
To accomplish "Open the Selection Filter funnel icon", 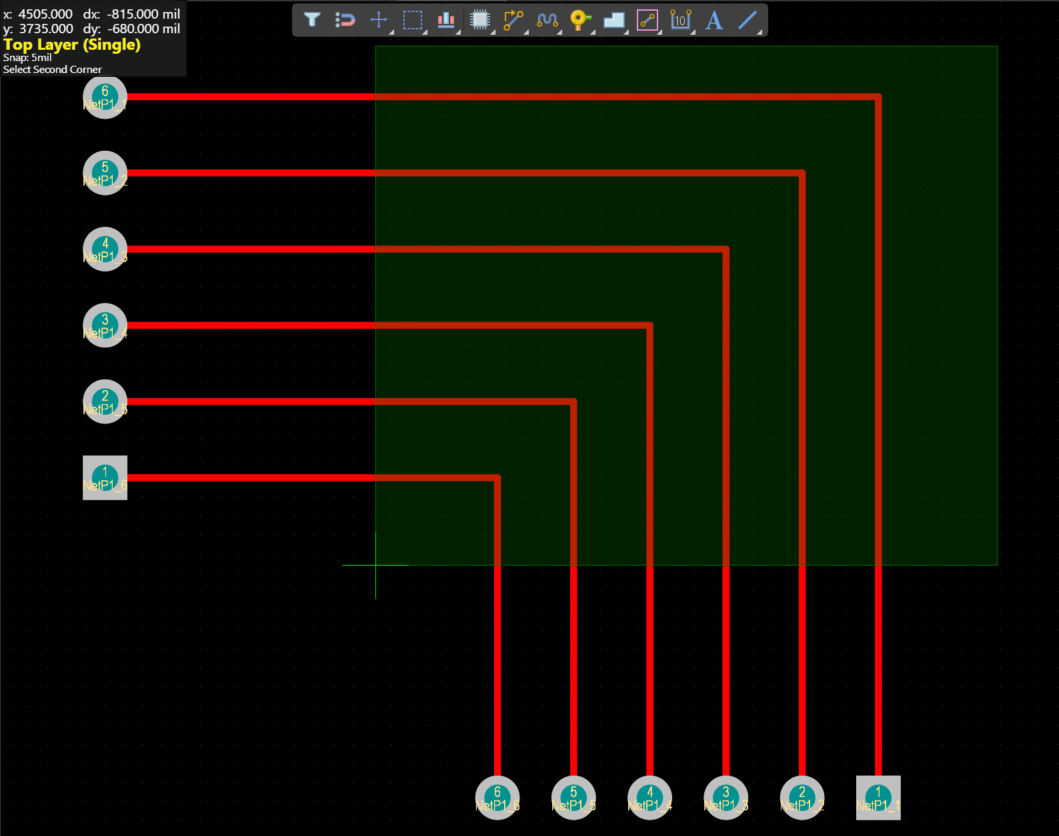I will click(312, 20).
